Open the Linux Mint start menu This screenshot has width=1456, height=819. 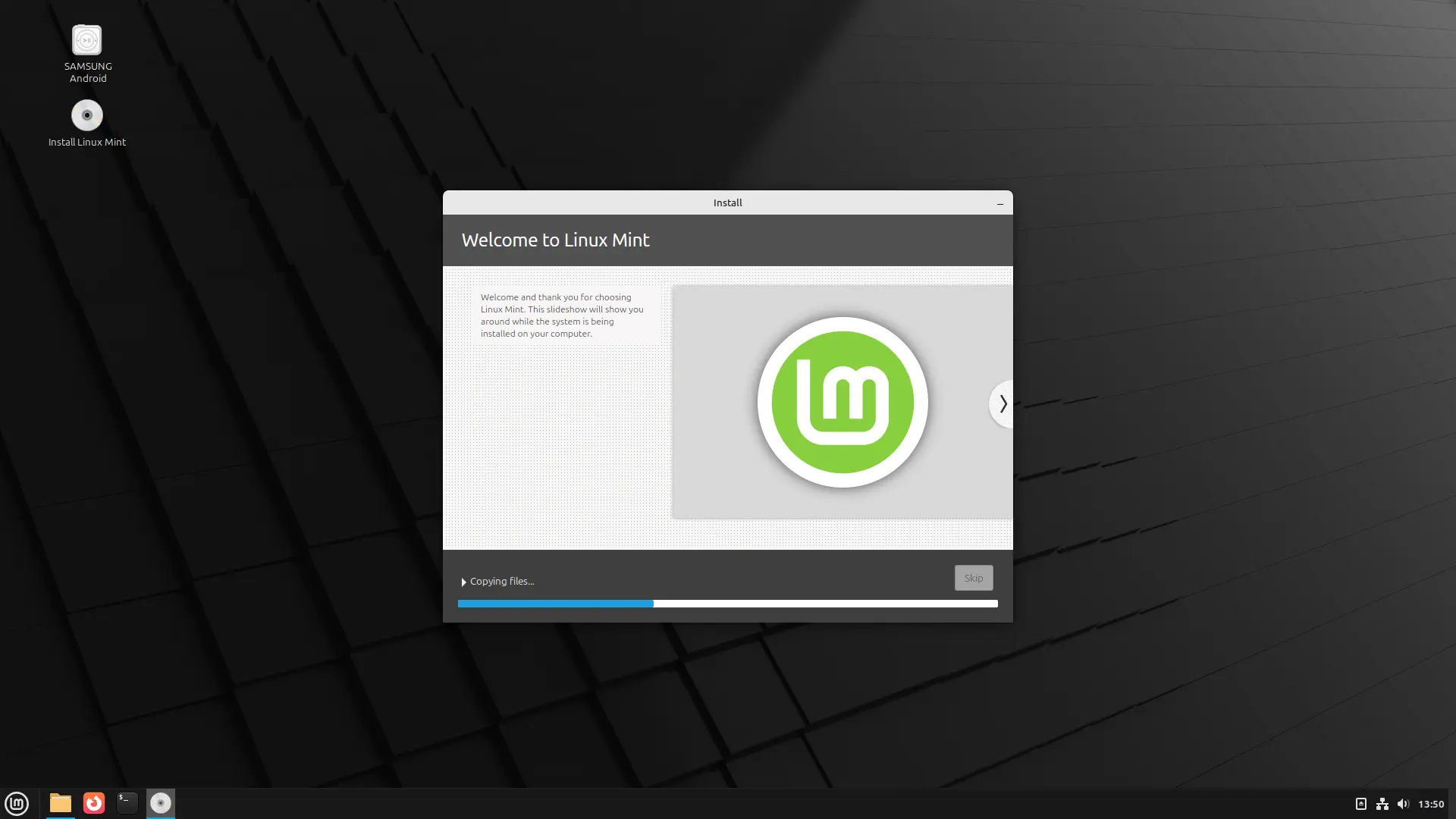pos(17,803)
